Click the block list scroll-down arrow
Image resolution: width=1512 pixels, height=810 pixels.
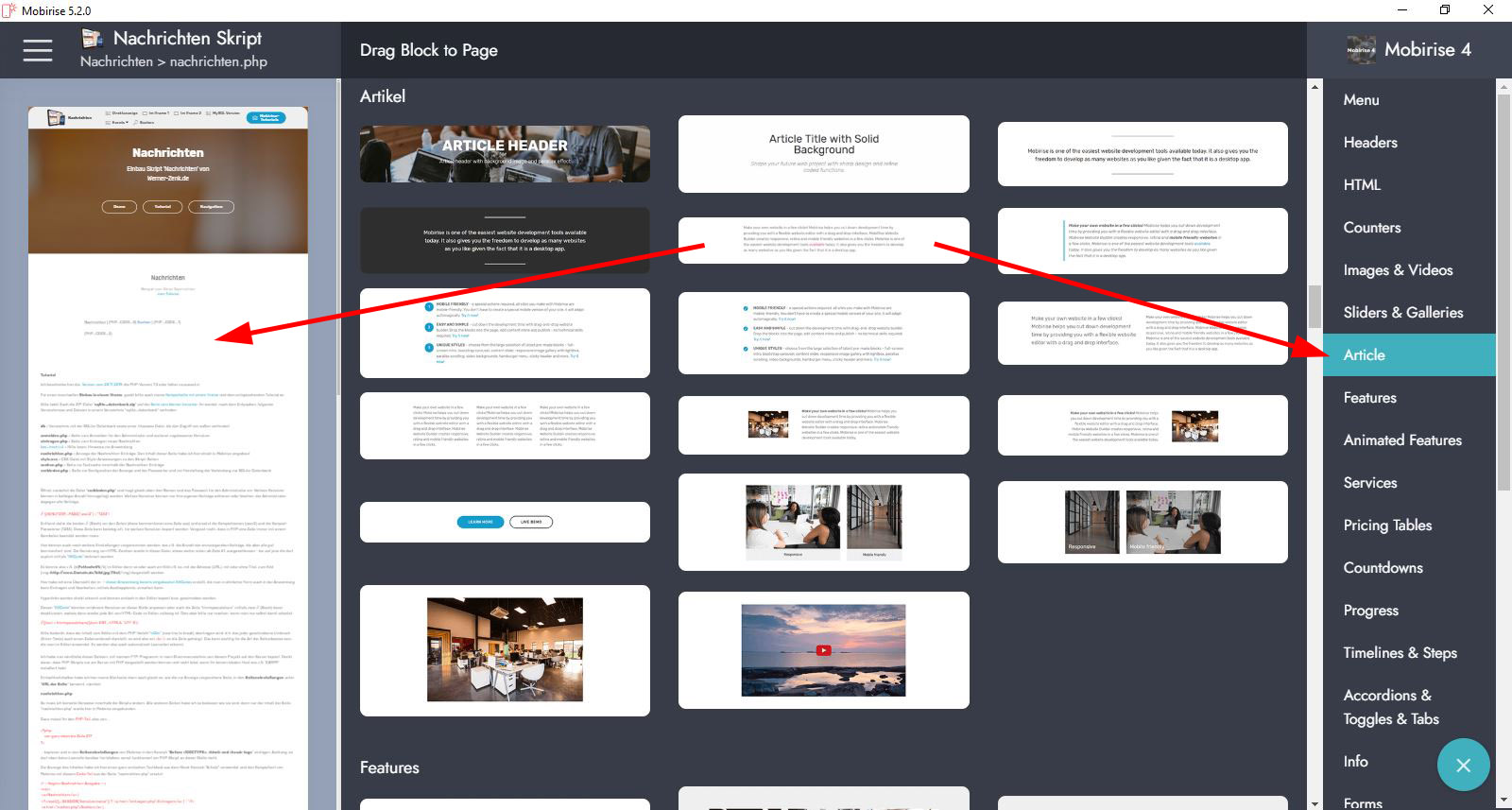coord(1314,803)
